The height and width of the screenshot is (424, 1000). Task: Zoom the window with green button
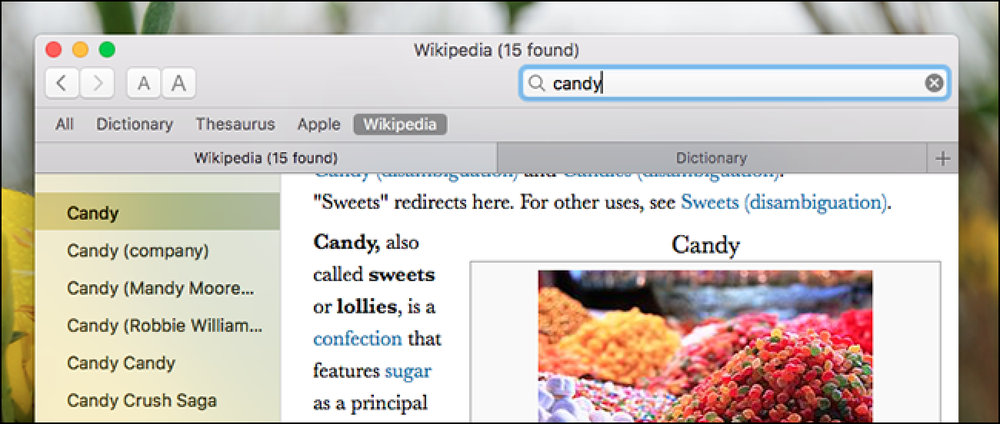pos(107,50)
